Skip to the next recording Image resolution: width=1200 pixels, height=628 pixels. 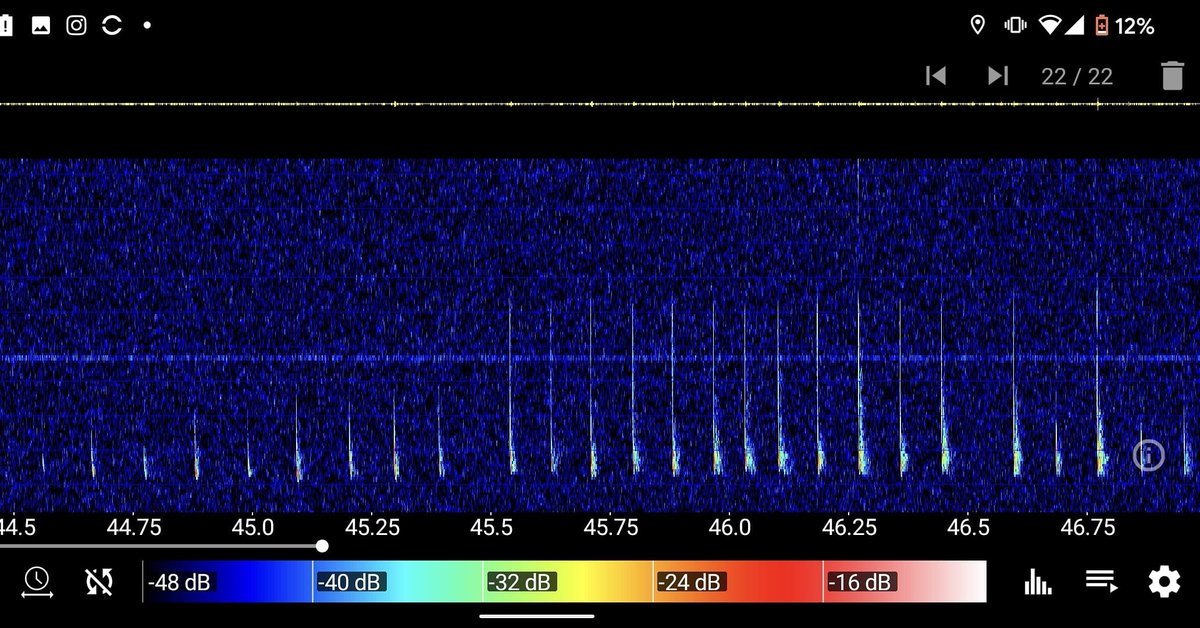(x=997, y=76)
